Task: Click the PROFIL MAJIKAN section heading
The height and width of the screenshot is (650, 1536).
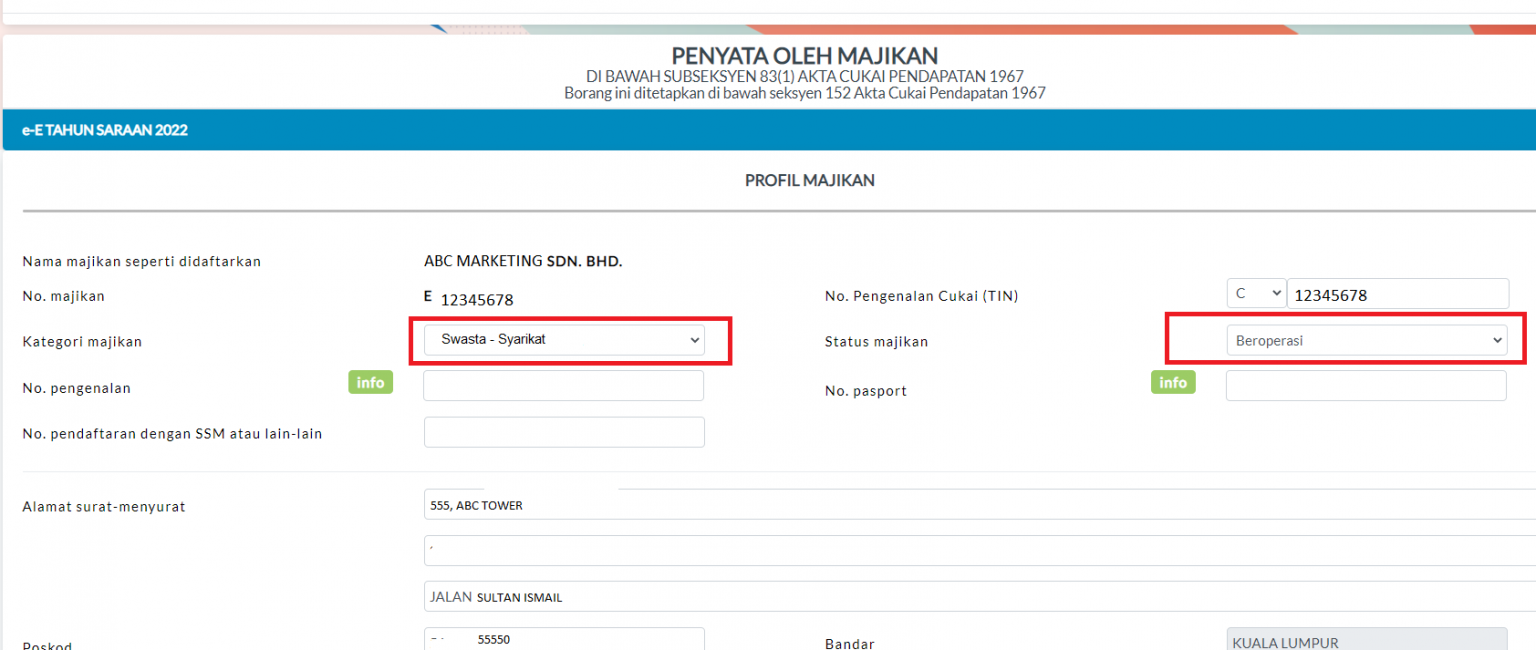Action: click(809, 180)
